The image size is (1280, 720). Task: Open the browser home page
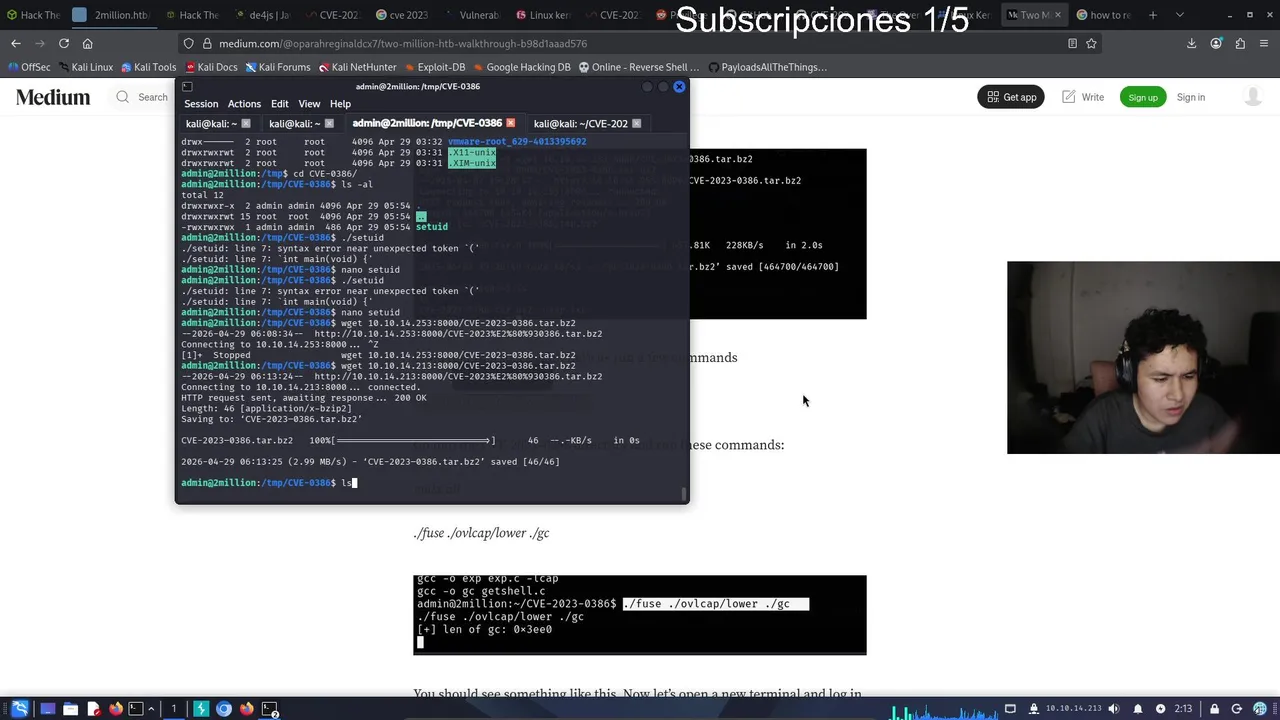pos(88,43)
